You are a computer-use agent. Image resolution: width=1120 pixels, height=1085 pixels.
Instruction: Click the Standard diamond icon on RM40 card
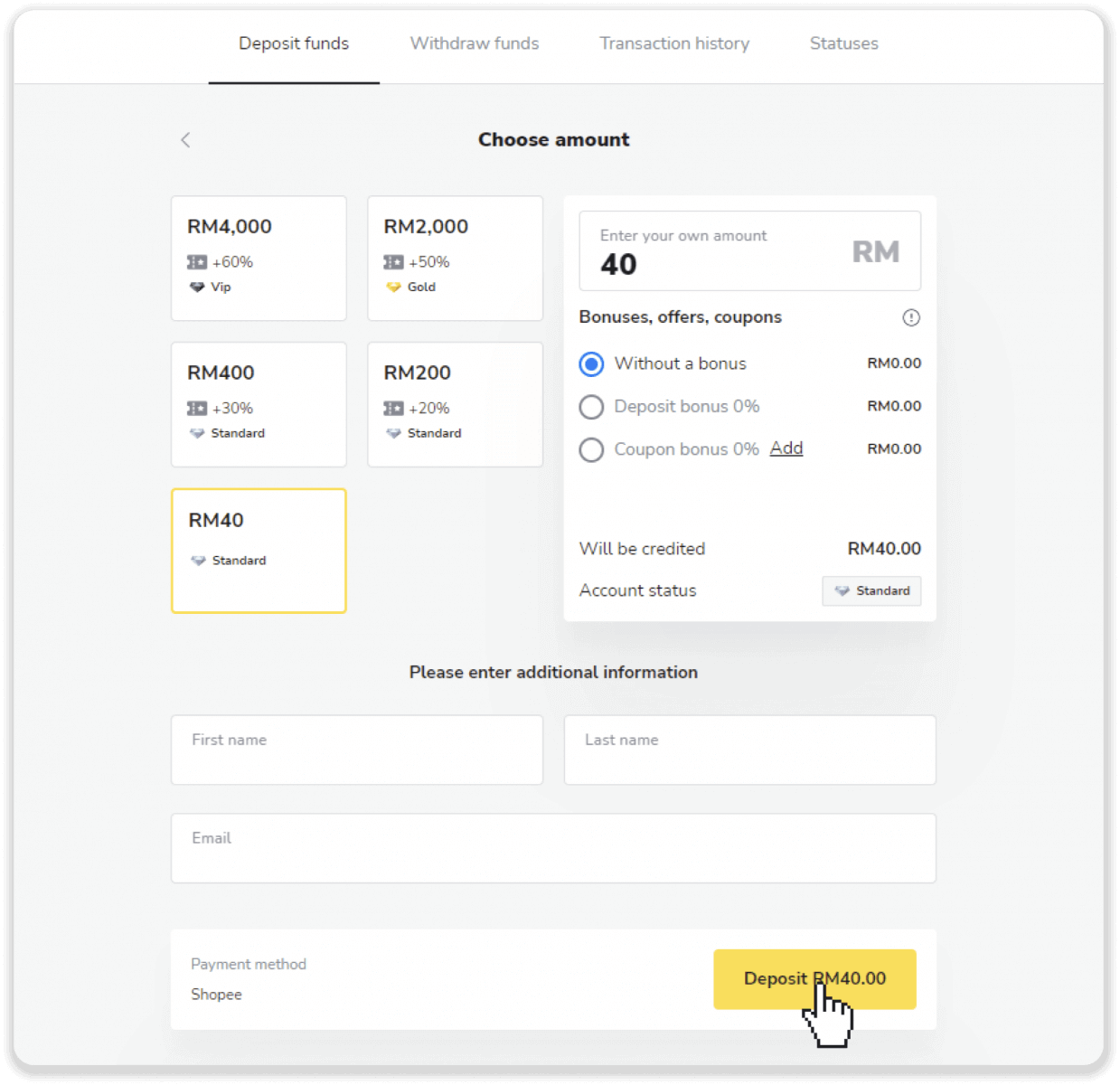tap(199, 561)
